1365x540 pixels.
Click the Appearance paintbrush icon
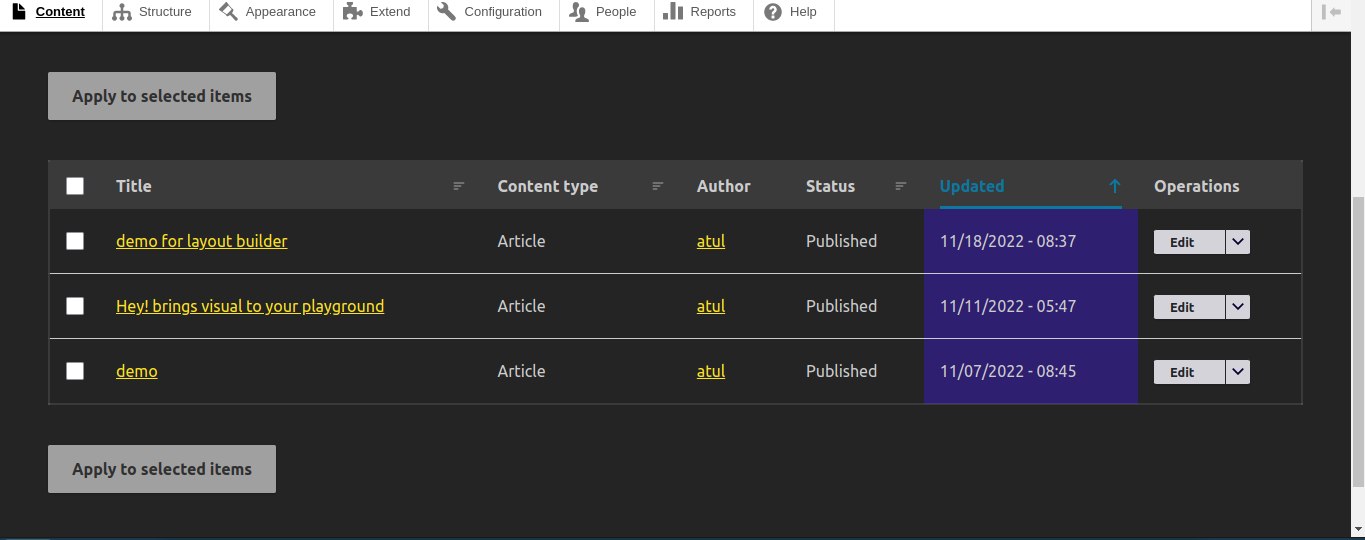229,12
